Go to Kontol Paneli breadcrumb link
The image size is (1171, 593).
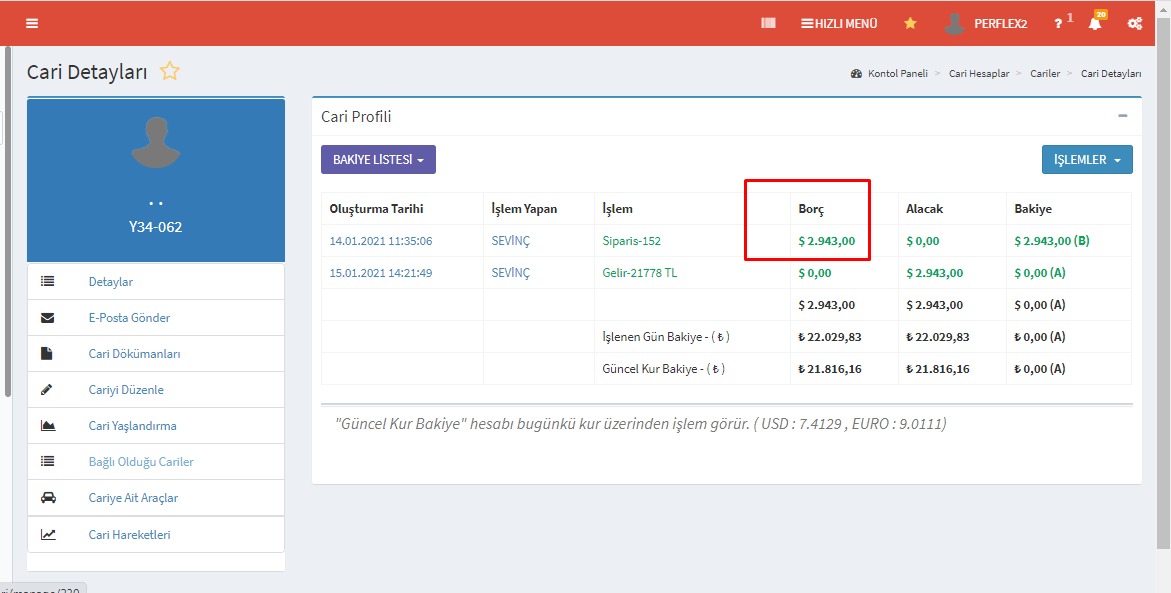point(897,74)
